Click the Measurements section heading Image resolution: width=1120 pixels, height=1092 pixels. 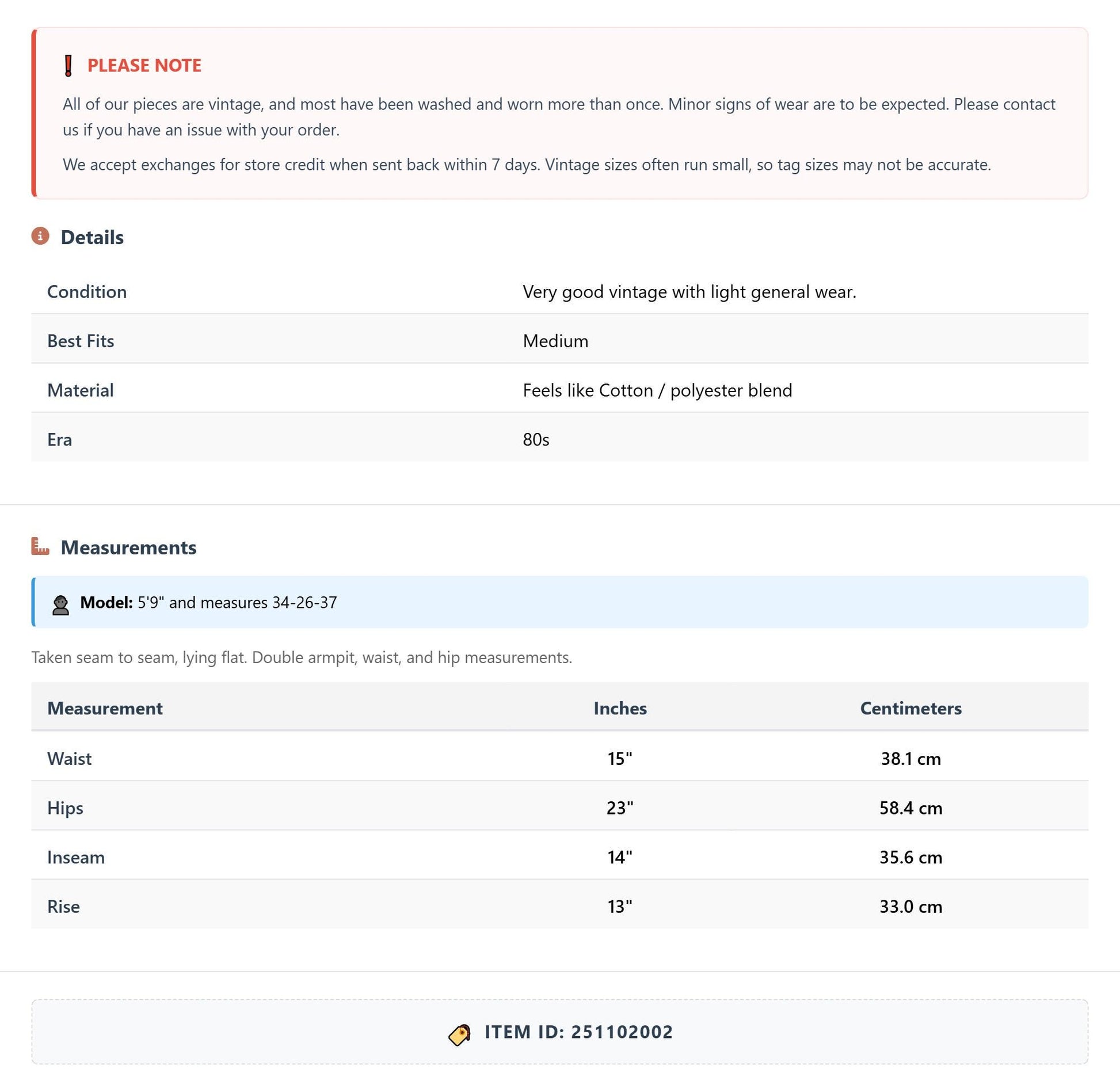pos(128,547)
